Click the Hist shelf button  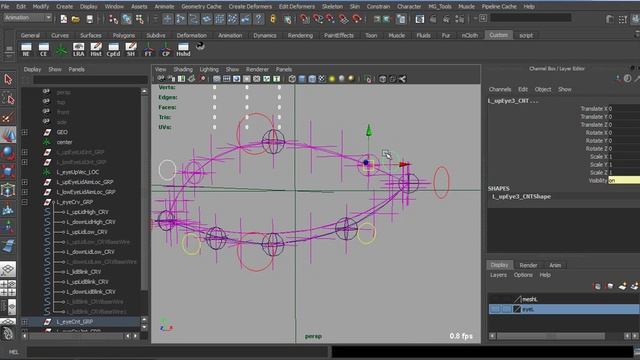[x=96, y=49]
